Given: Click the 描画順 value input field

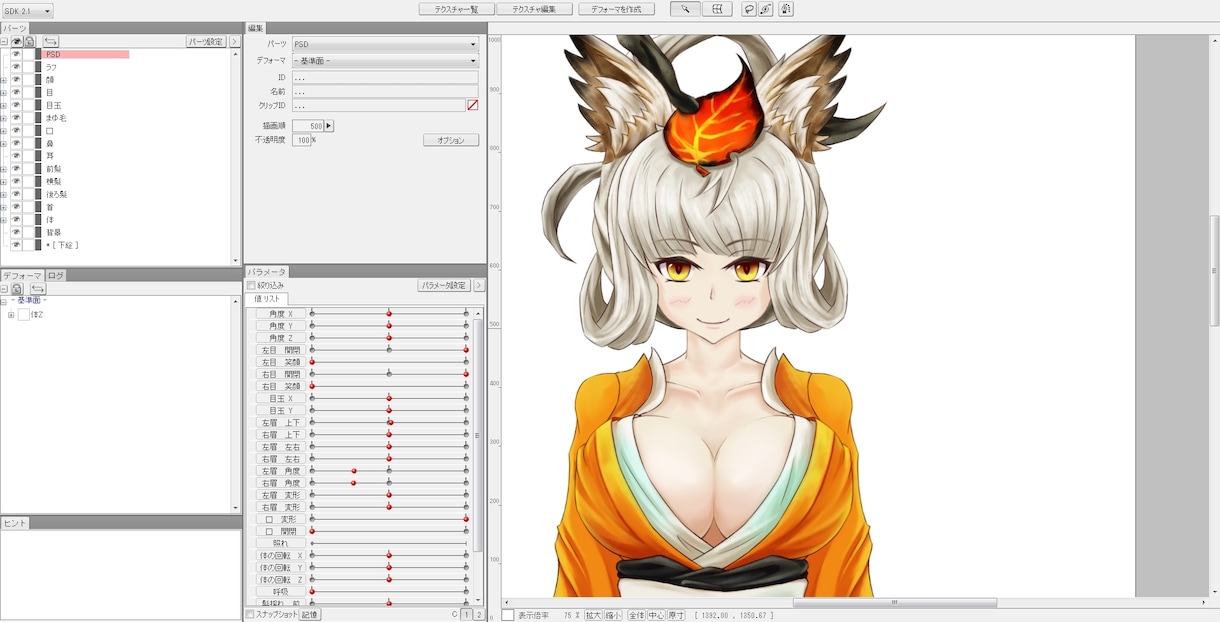Looking at the screenshot, I should [308, 126].
